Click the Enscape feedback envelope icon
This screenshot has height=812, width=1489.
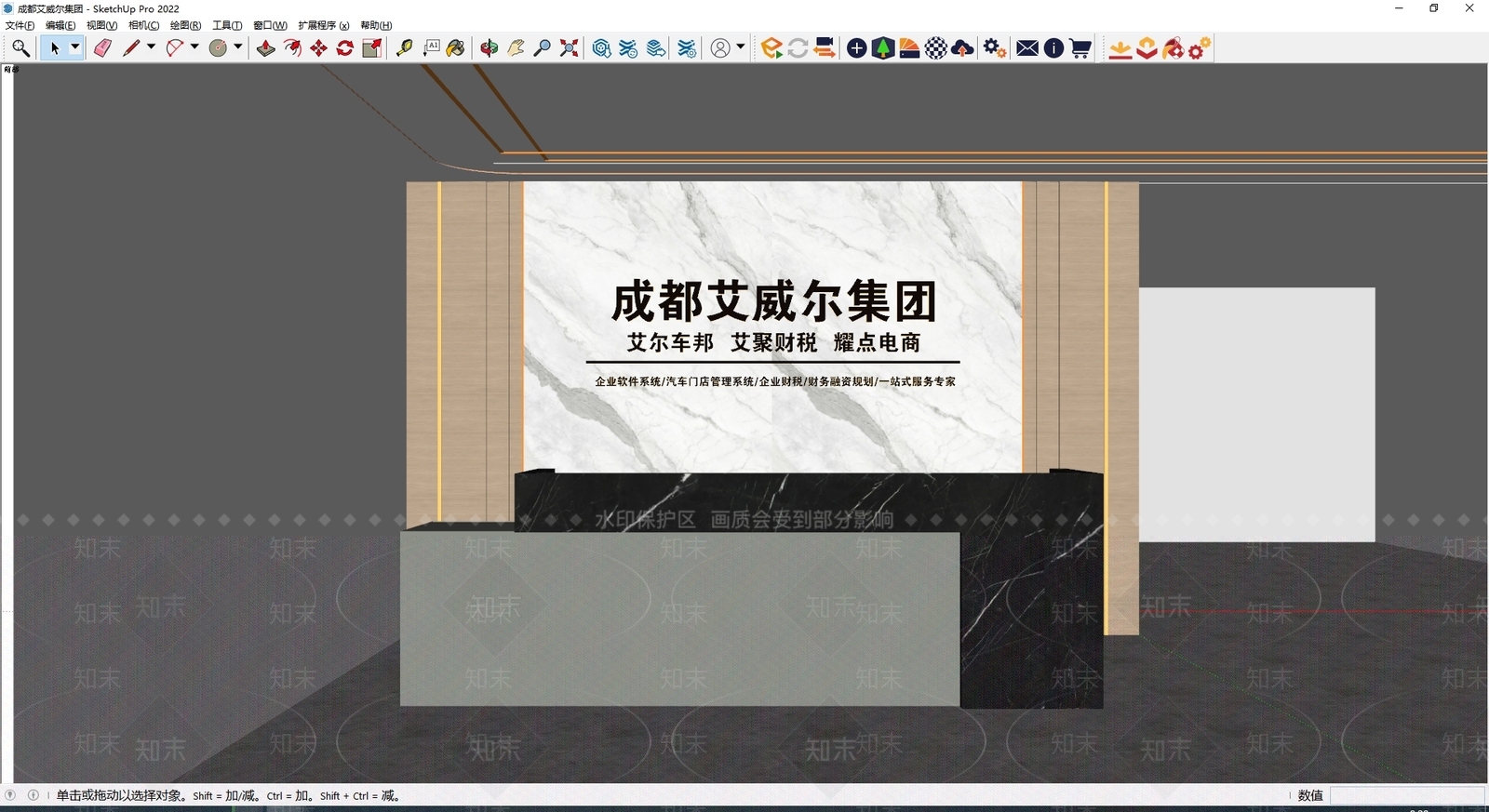[x=1027, y=48]
